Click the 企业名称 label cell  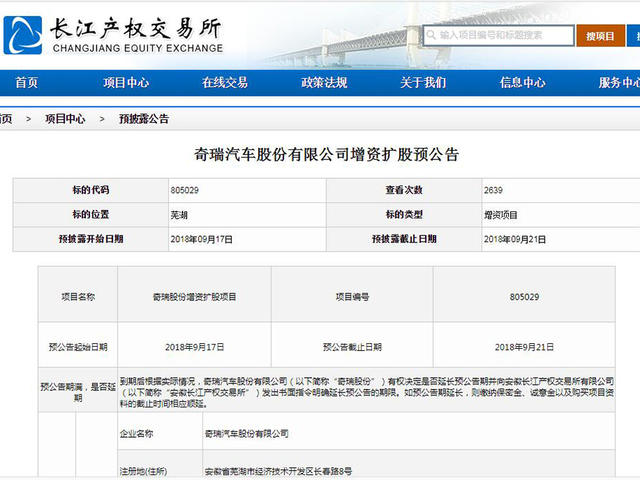[160, 433]
